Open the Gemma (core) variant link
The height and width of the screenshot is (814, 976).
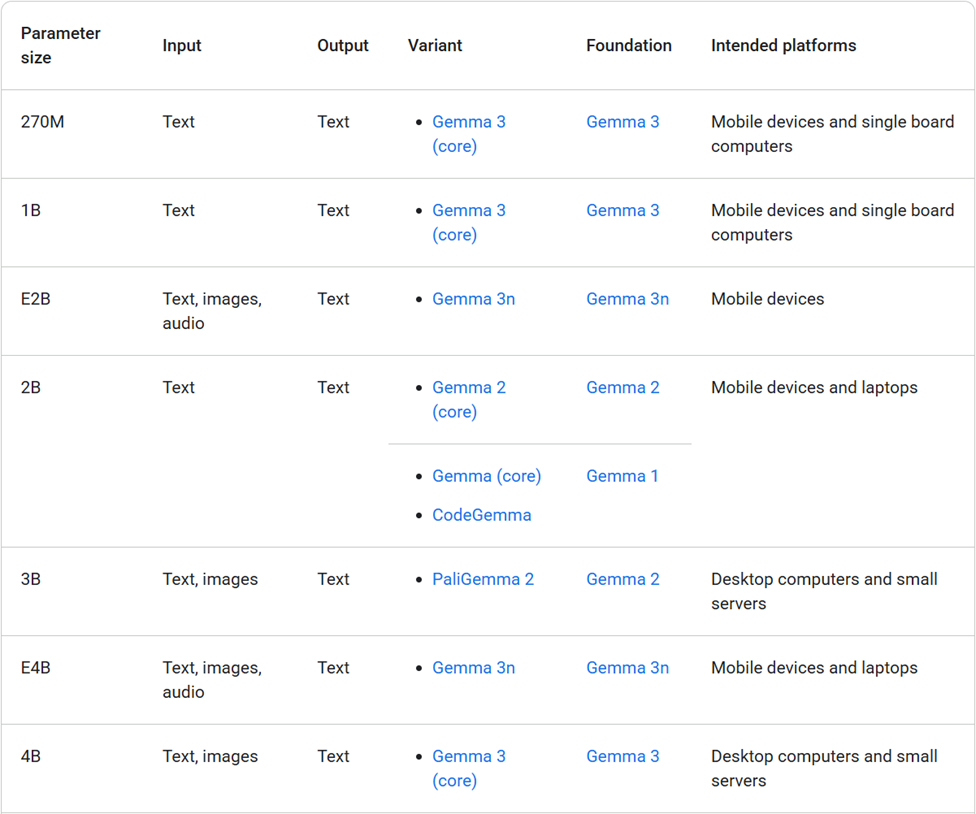tap(487, 476)
